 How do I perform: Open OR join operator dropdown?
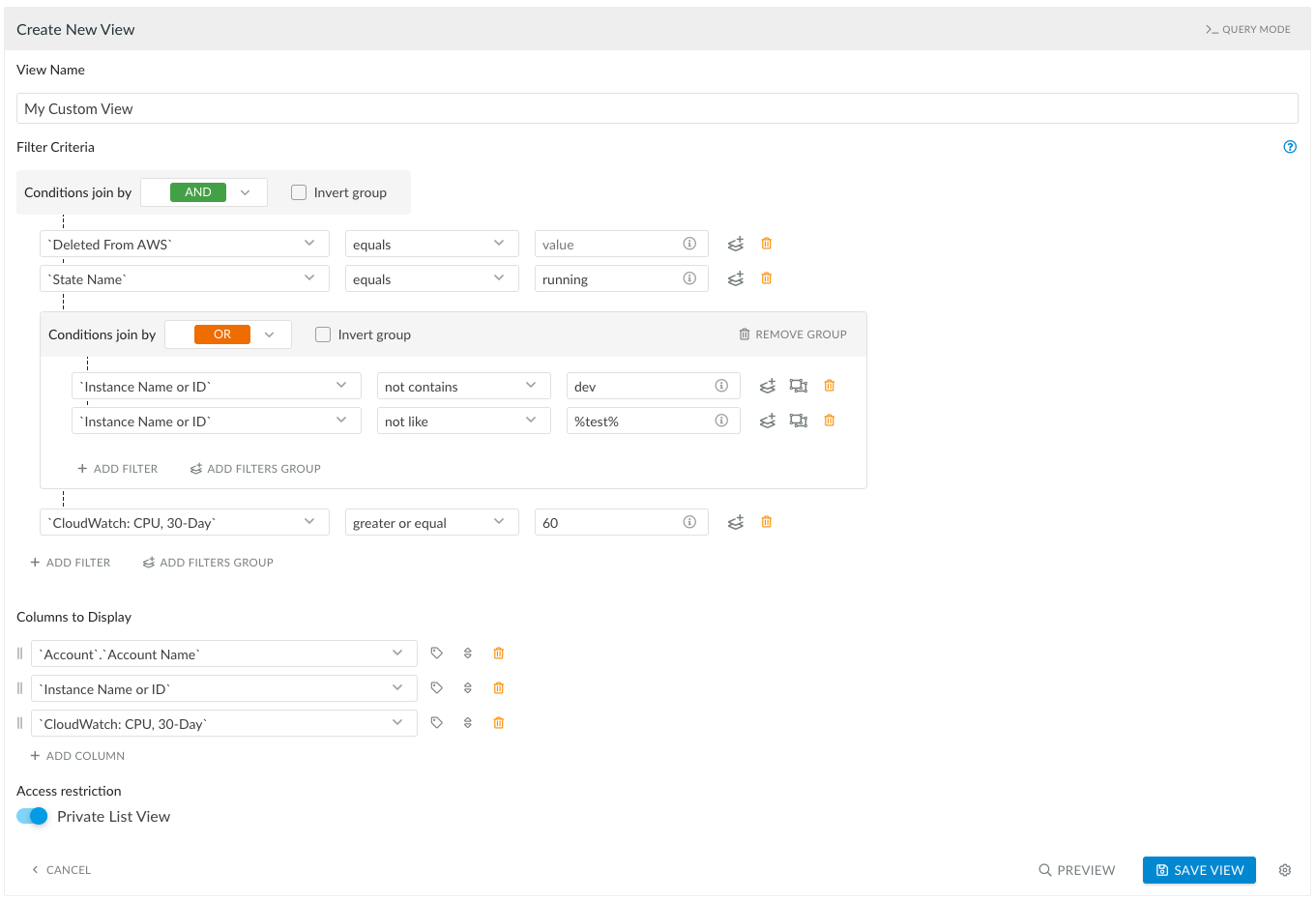click(x=228, y=334)
